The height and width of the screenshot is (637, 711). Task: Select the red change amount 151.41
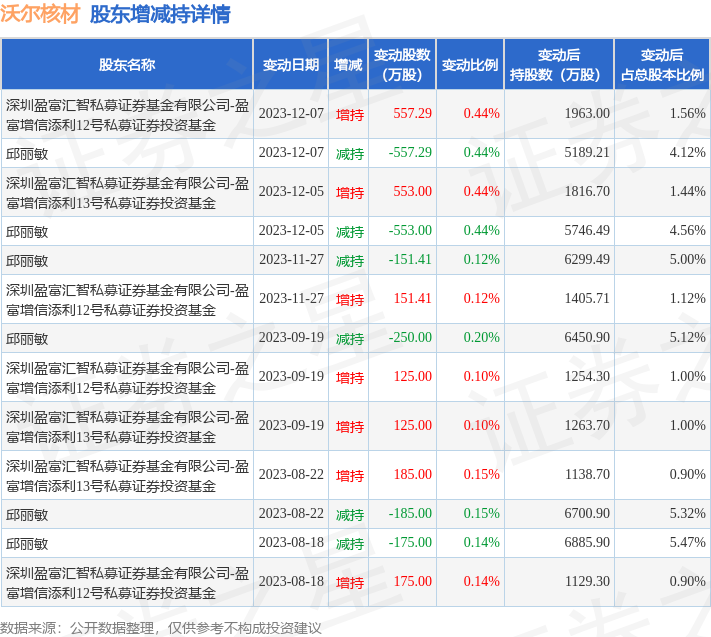tap(412, 298)
